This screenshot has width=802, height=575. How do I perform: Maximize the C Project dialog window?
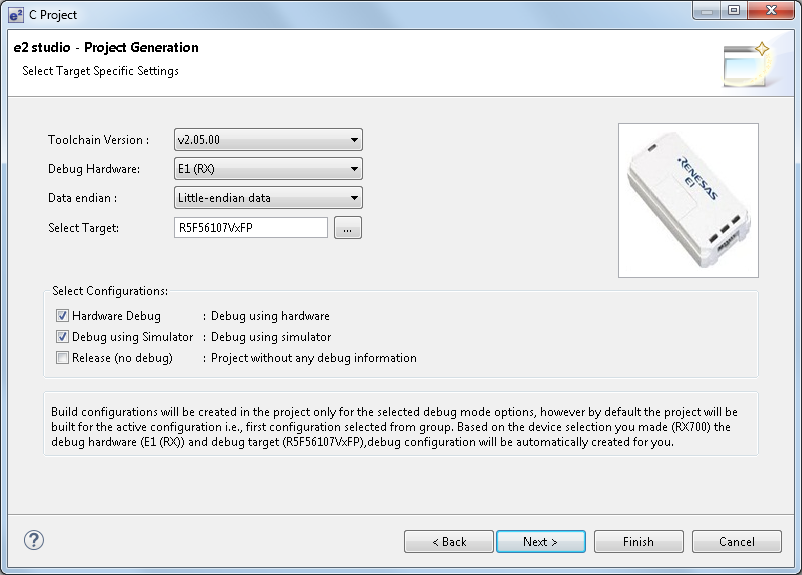point(734,11)
